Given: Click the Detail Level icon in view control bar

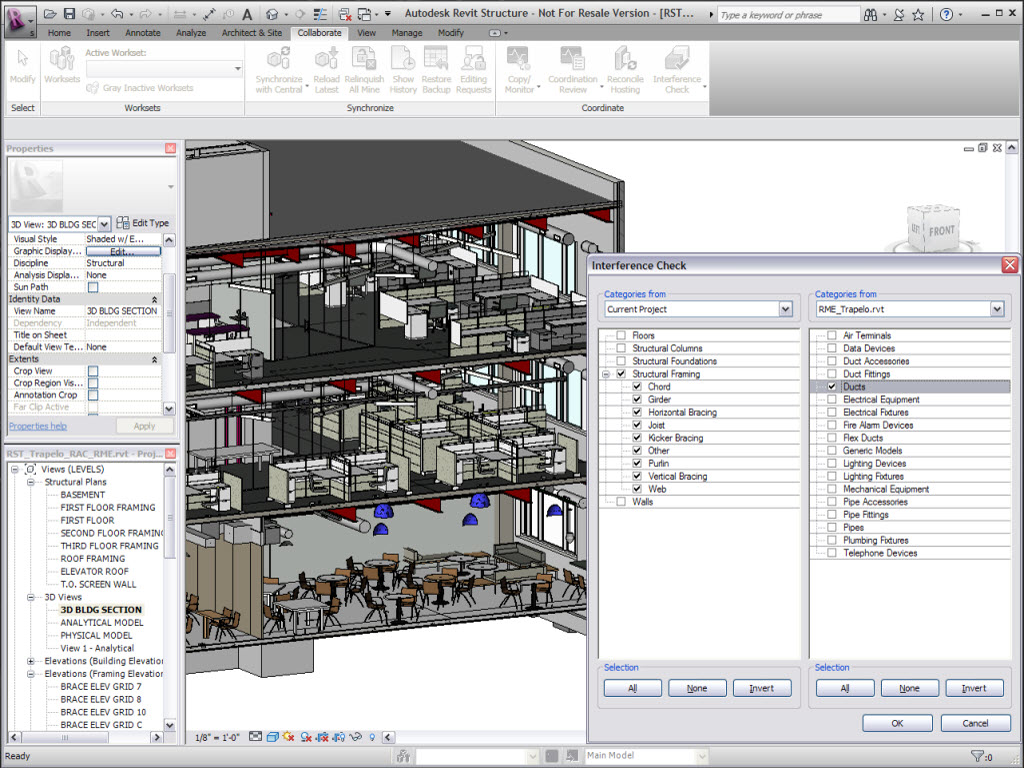Looking at the screenshot, I should click(255, 737).
